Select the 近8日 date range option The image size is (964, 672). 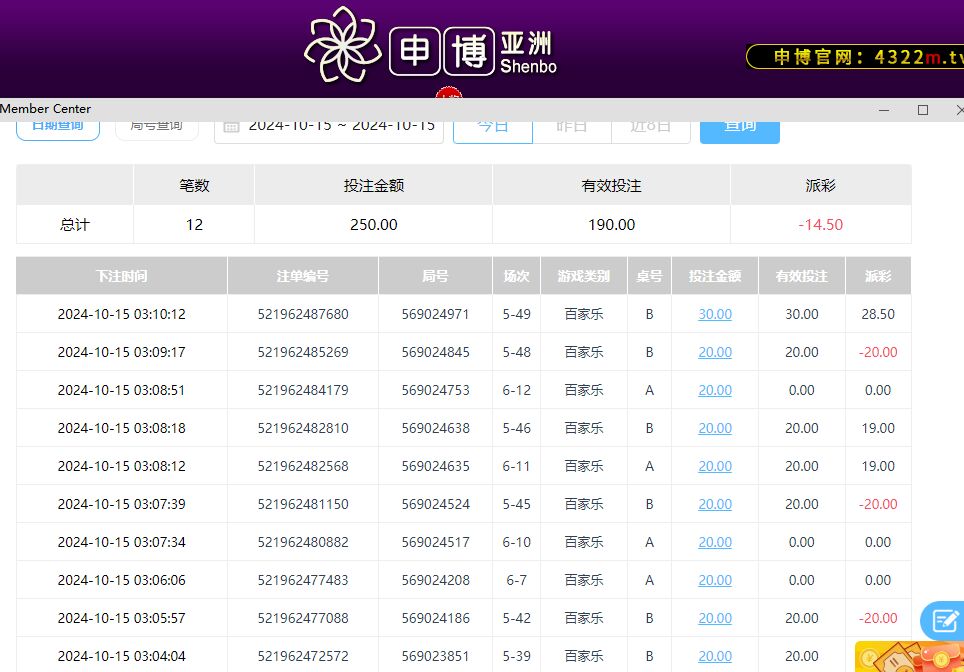(650, 126)
